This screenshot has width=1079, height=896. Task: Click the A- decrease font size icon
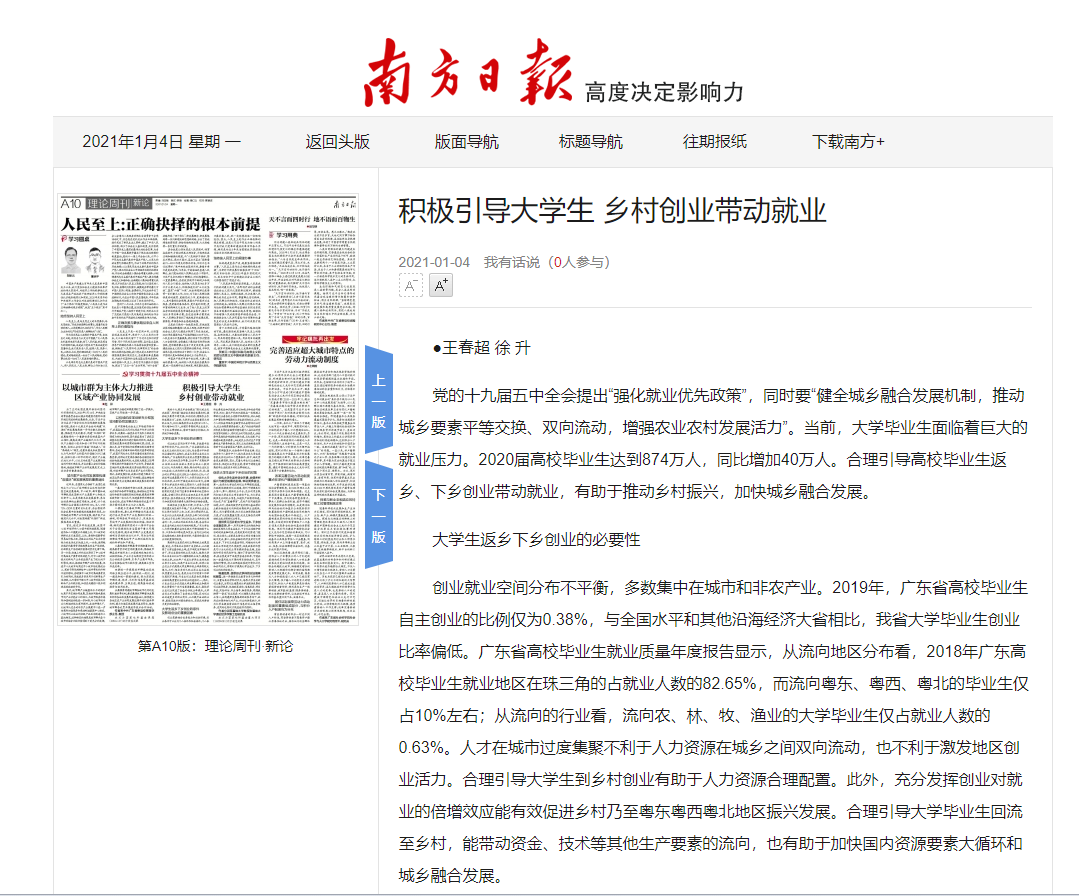(410, 286)
